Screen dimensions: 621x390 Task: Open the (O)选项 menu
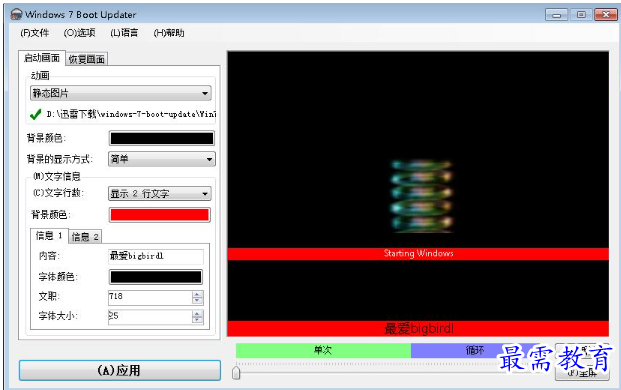point(79,33)
